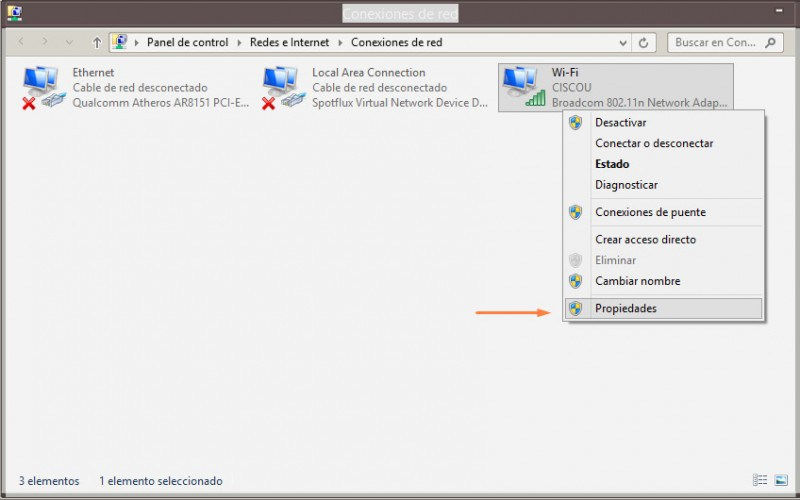The height and width of the screenshot is (500, 800).
Task: Expand arrow before Panel de control breadcrumb
Action: 136,43
